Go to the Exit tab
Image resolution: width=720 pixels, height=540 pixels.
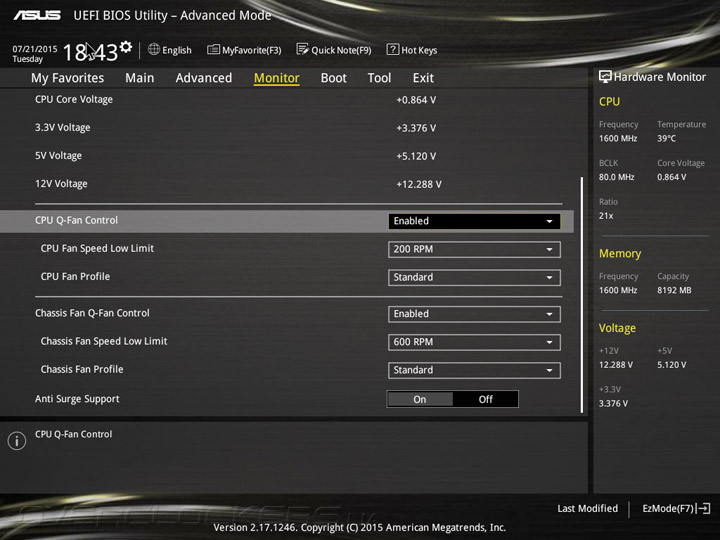tap(423, 78)
